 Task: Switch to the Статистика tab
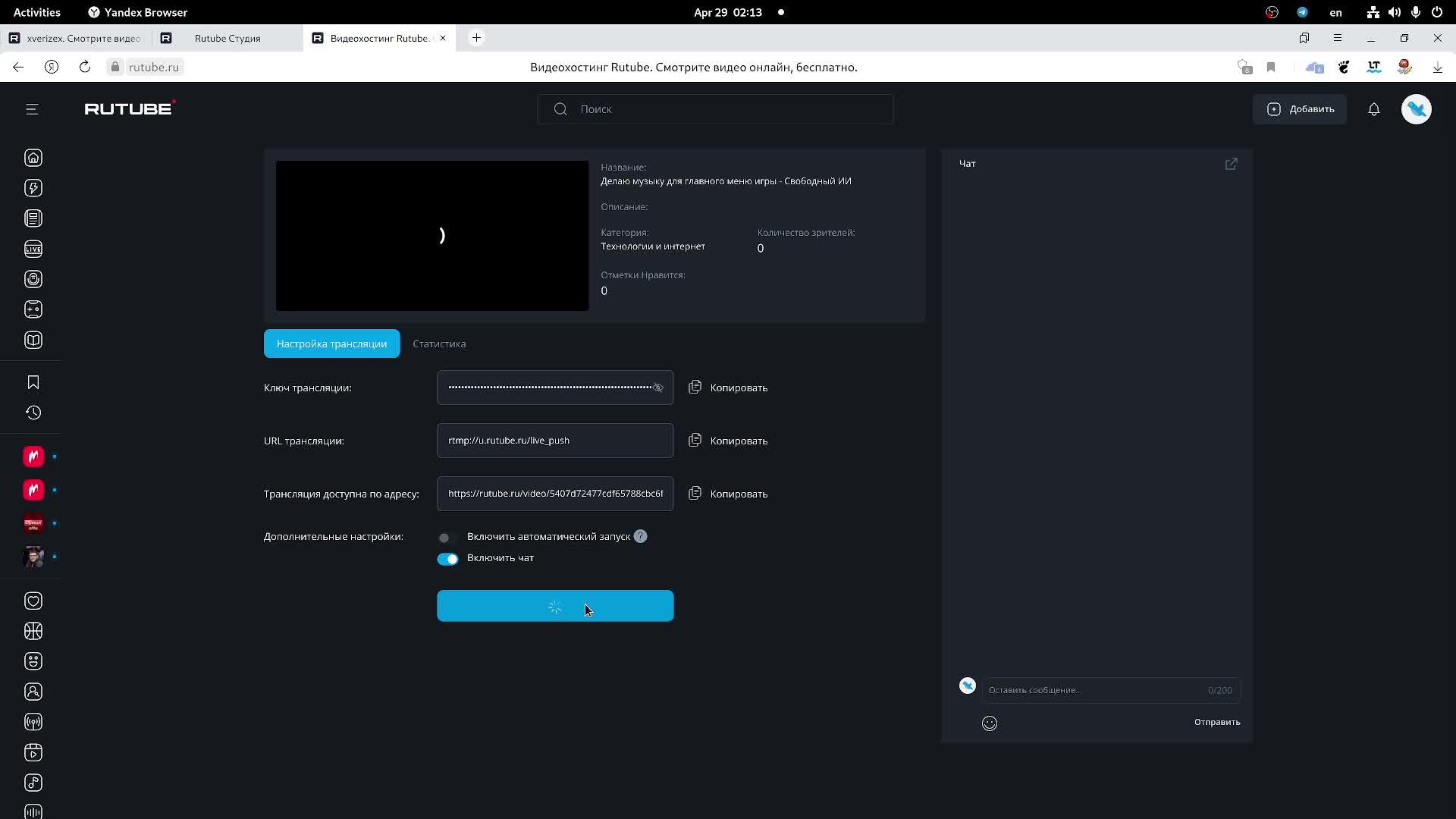click(439, 344)
